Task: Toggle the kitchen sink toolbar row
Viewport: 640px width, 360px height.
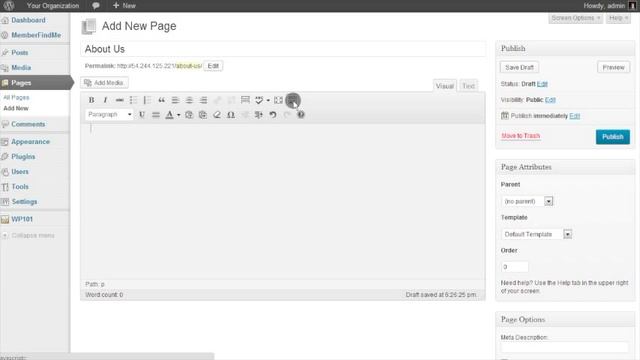Action: tap(292, 100)
